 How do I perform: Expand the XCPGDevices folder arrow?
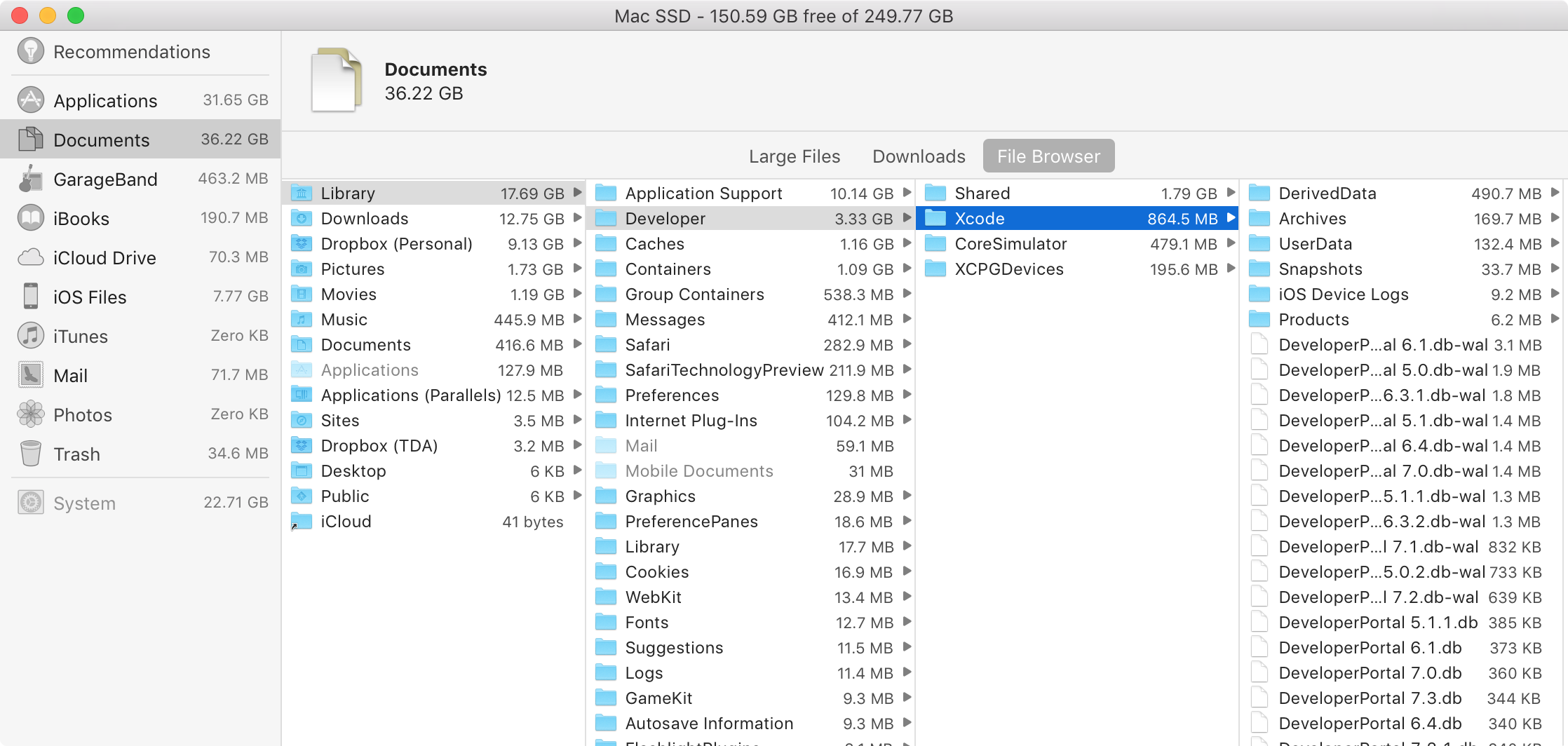1231,269
